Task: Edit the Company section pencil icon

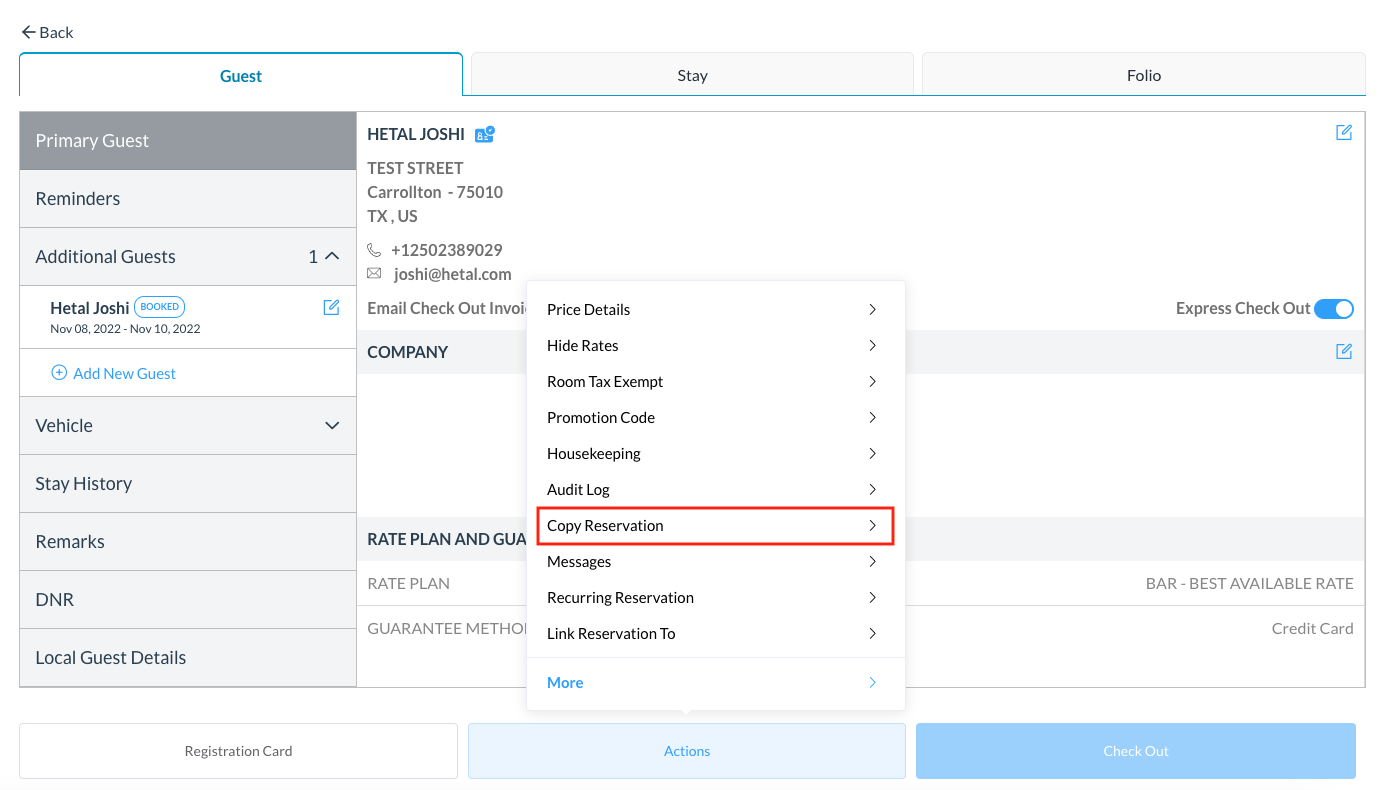Action: (1344, 352)
